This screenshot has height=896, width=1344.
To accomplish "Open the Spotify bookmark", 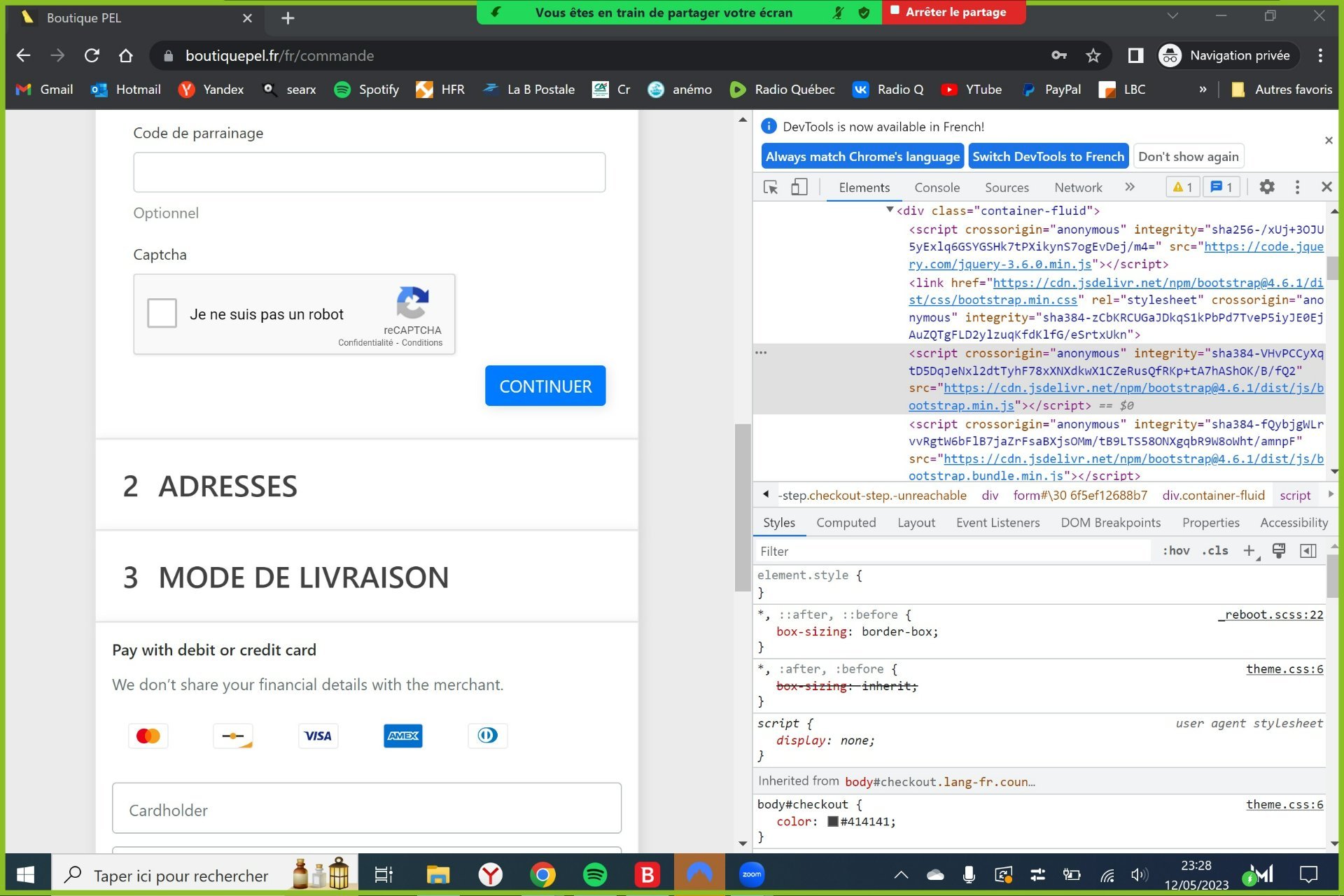I will point(367,90).
